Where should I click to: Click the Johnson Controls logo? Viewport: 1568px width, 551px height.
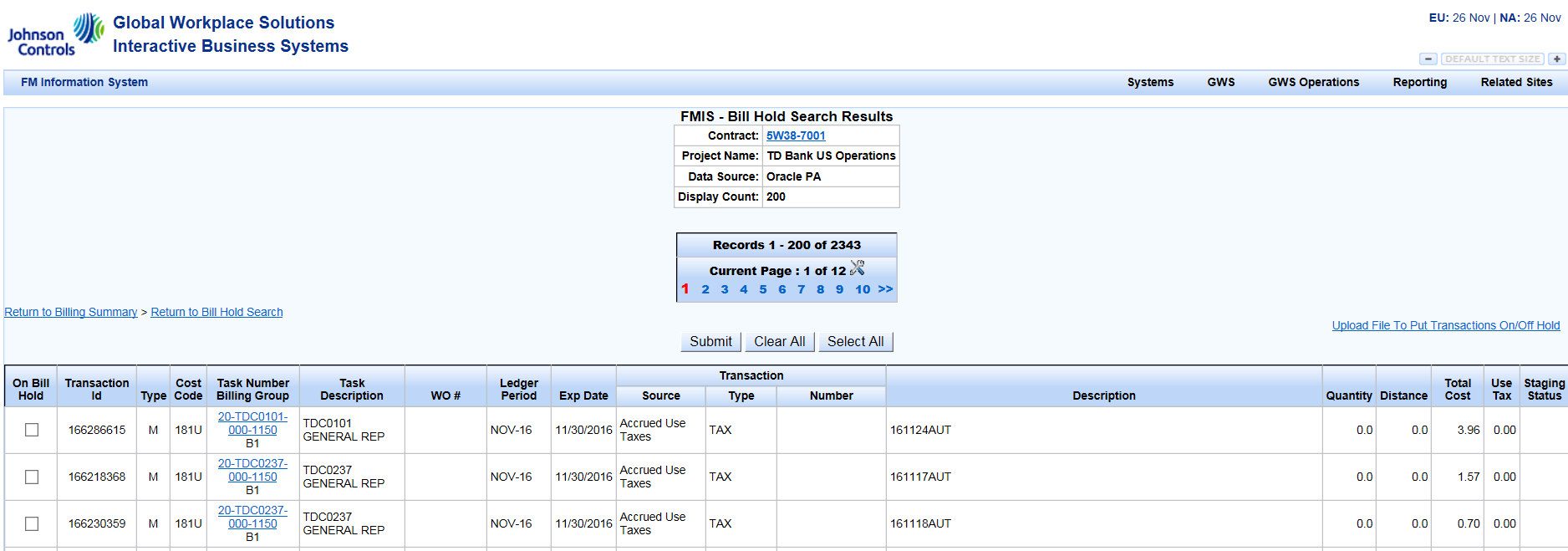55,35
